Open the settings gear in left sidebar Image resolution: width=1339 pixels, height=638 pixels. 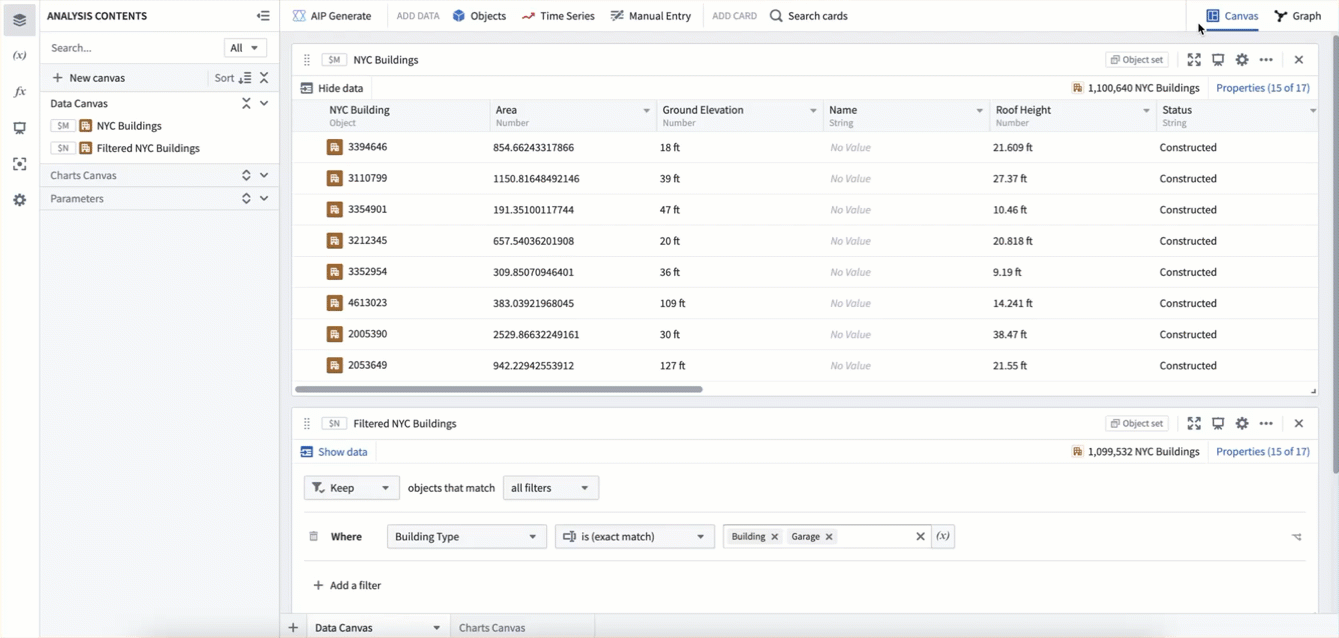[19, 200]
